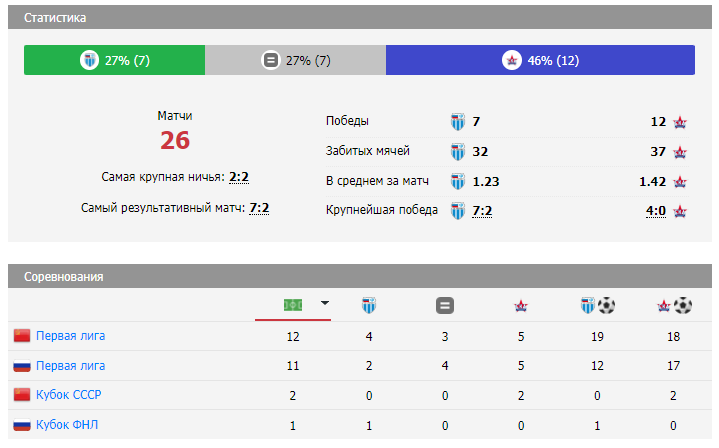Click the red star crest beside 37 goals
The width and height of the screenshot is (719, 448).
[680, 152]
